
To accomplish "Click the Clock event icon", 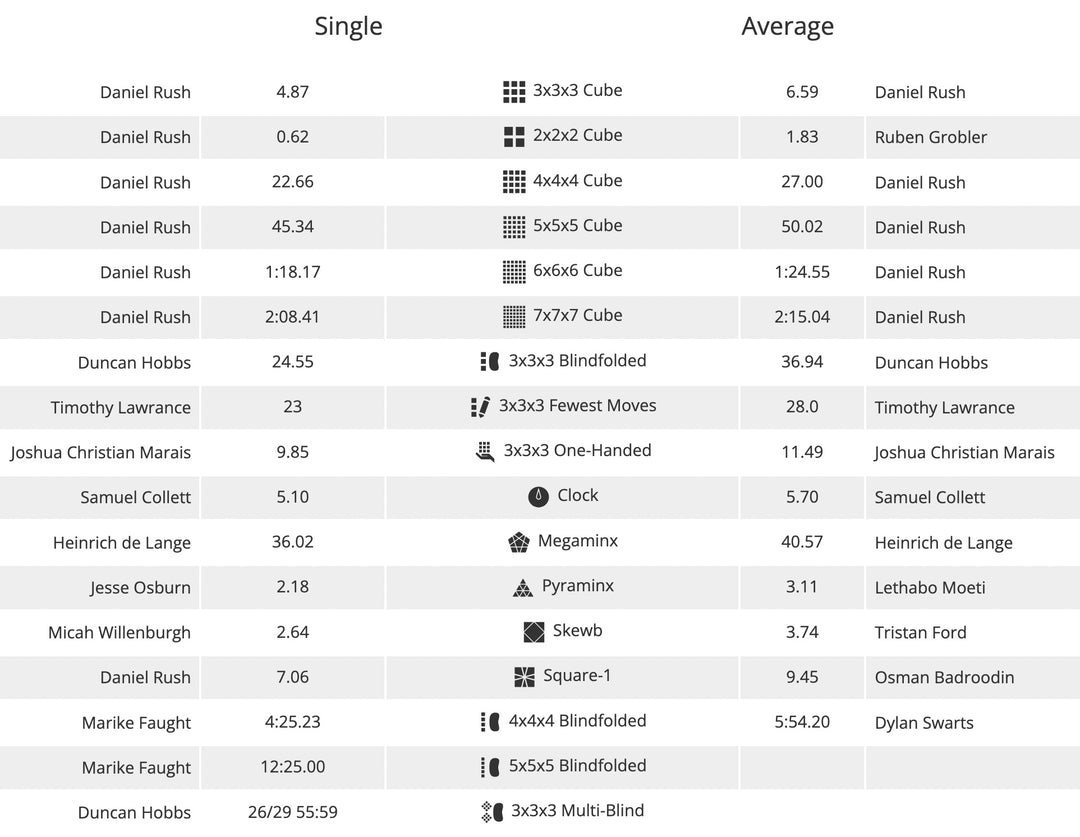I will [x=538, y=496].
